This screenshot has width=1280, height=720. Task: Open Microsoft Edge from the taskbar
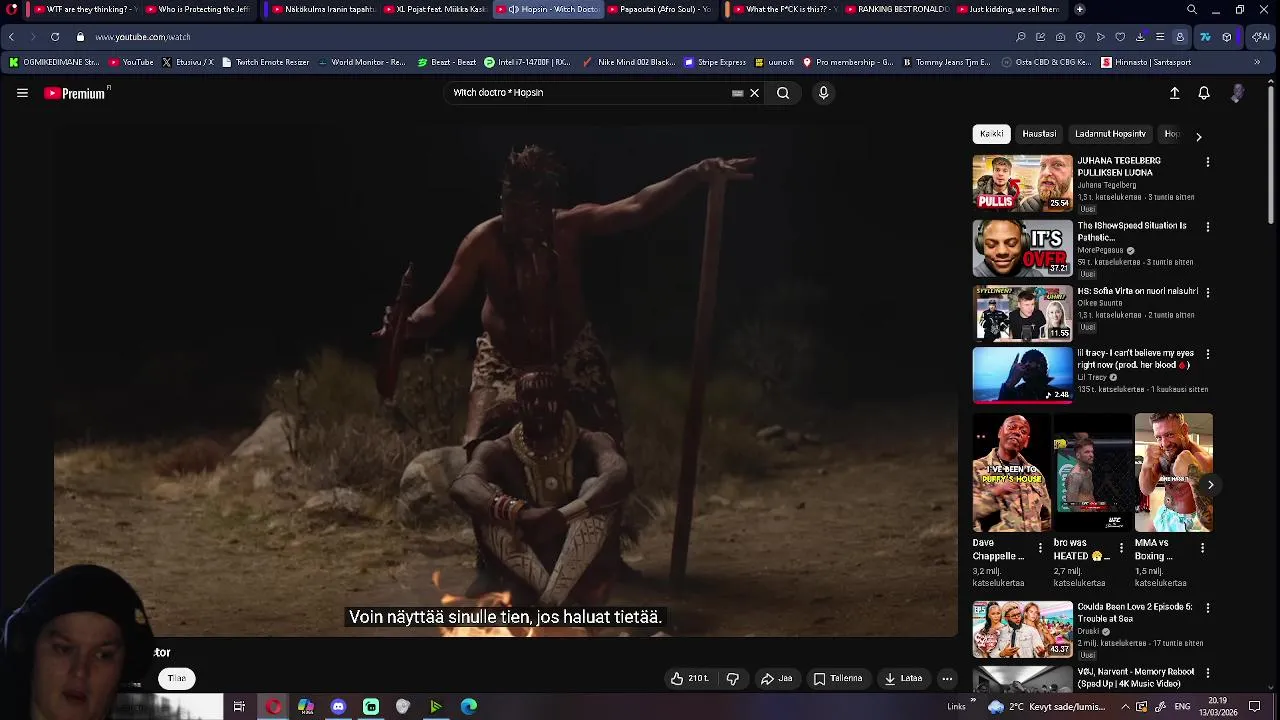[x=468, y=707]
